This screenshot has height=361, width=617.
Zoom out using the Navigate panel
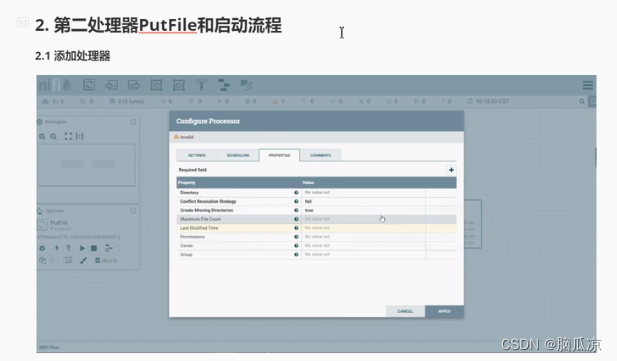pyautogui.click(x=53, y=137)
